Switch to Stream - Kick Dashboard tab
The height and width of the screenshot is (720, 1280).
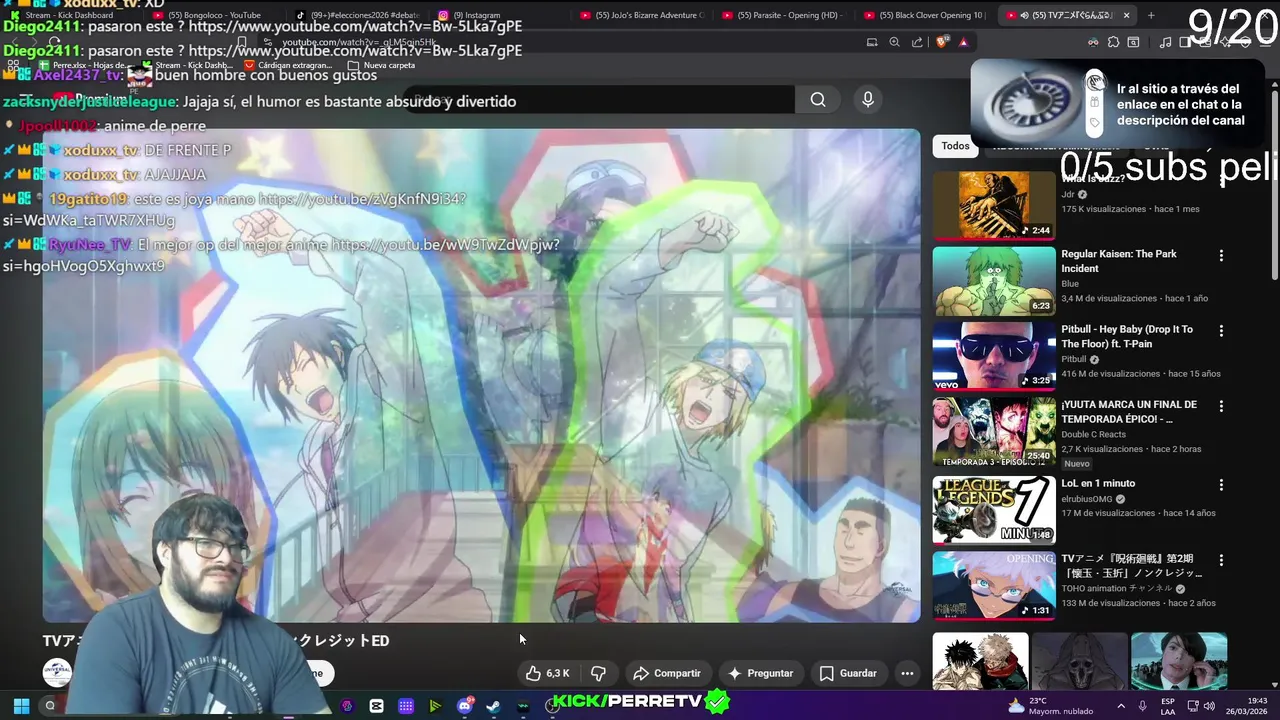click(70, 15)
